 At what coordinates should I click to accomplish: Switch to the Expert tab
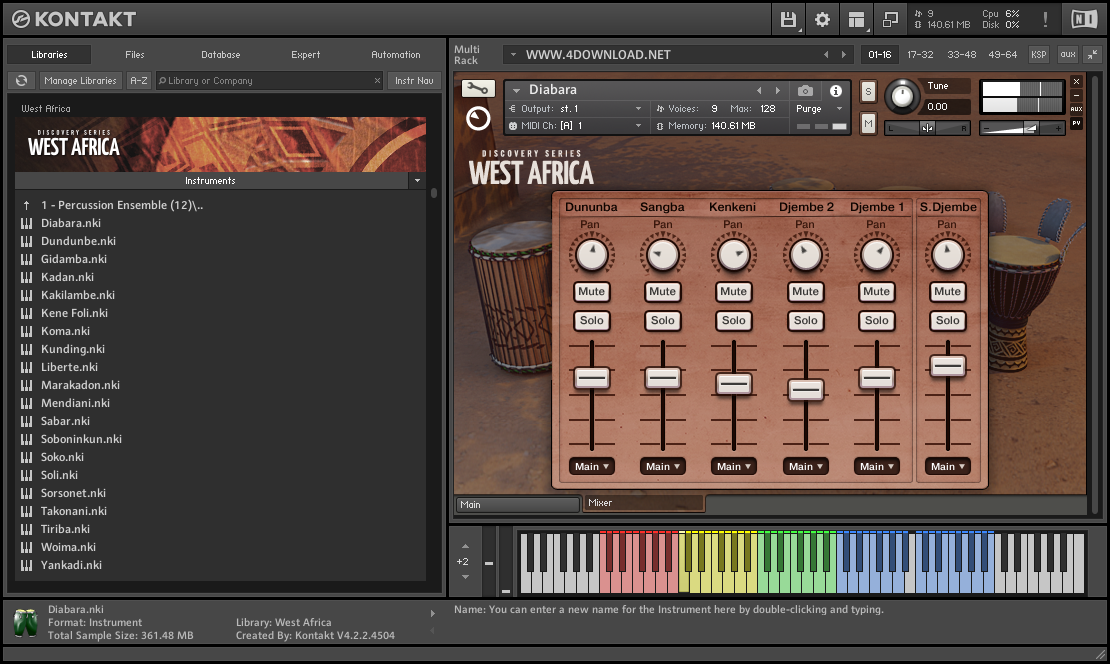305,55
